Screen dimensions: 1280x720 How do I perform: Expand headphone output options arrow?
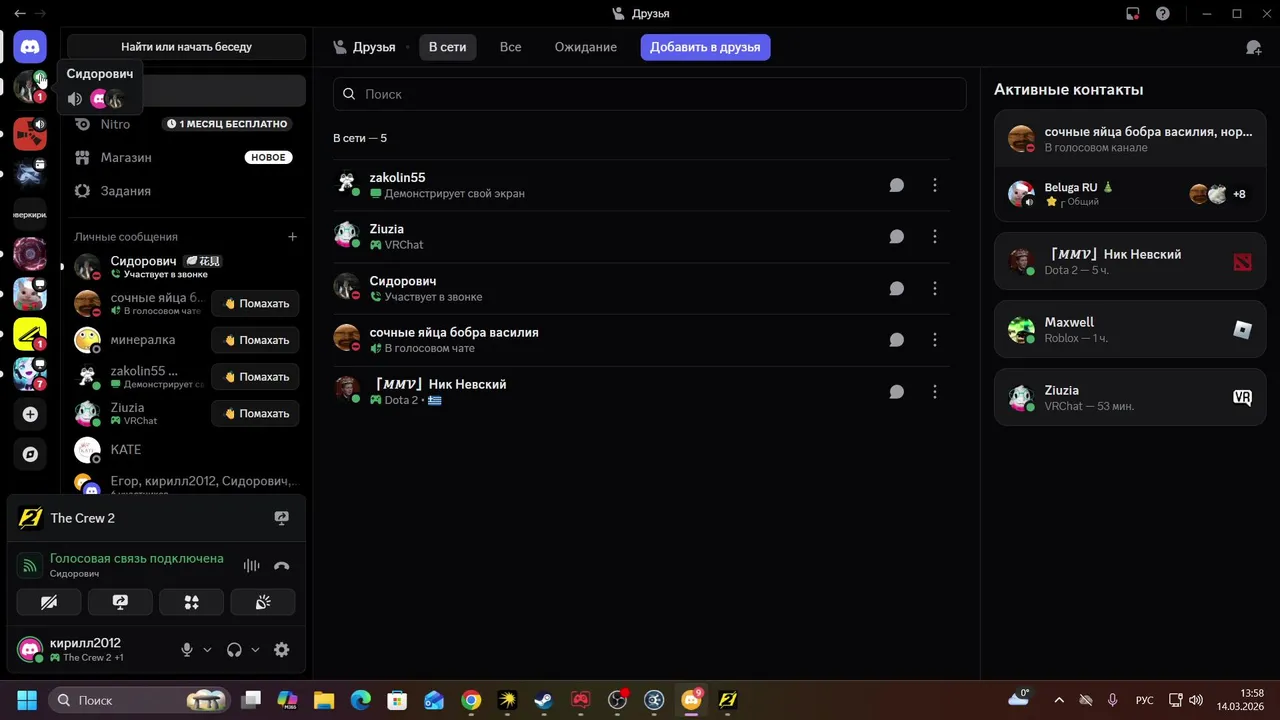(255, 650)
